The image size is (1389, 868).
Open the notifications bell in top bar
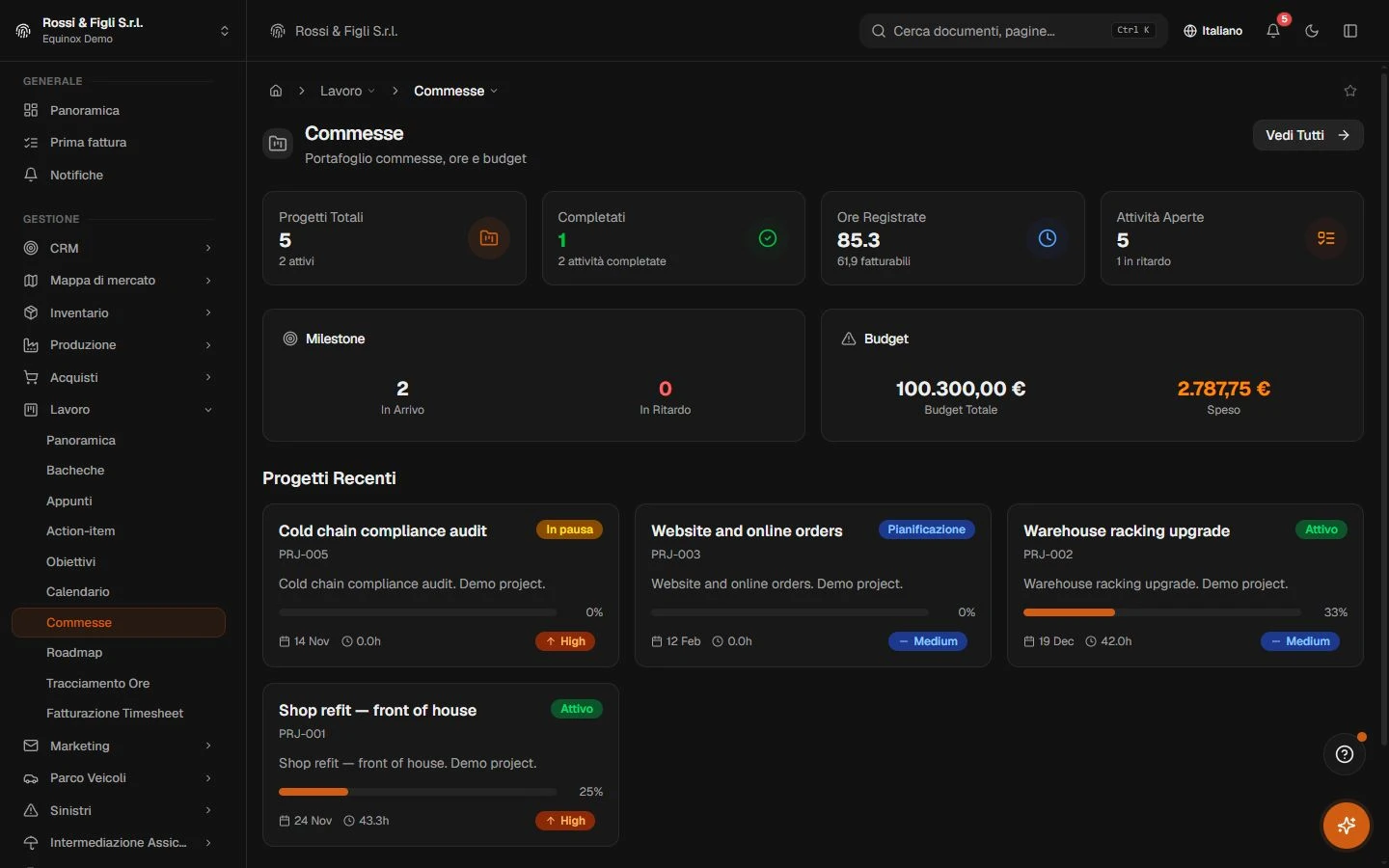pos(1273,31)
